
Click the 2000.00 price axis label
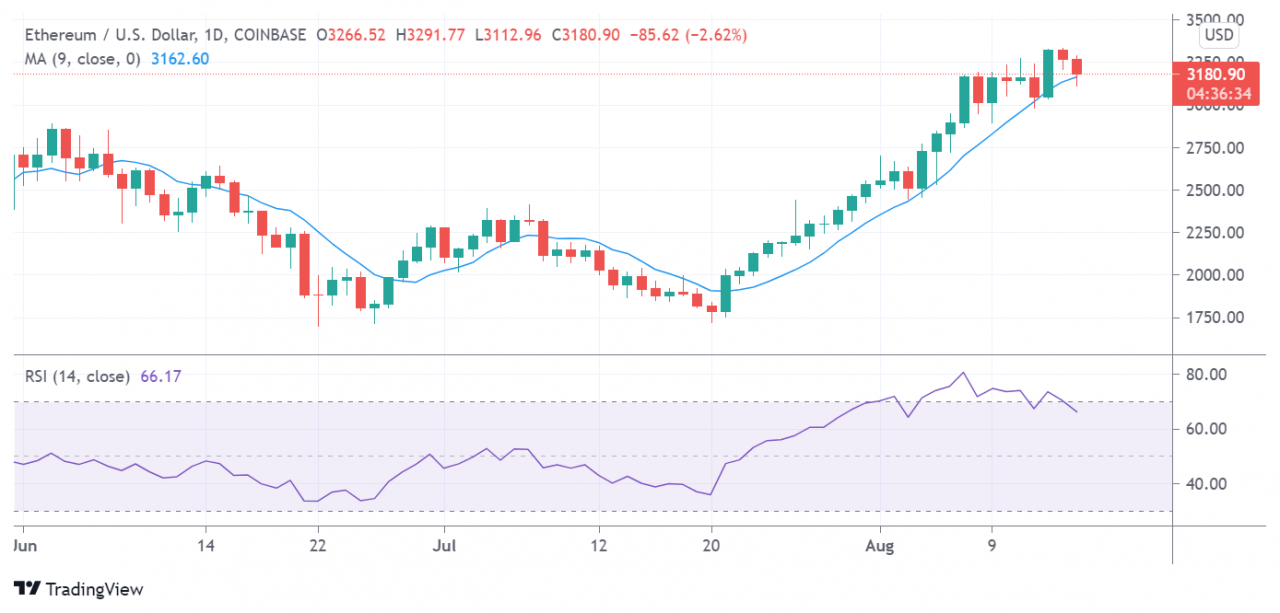1215,275
